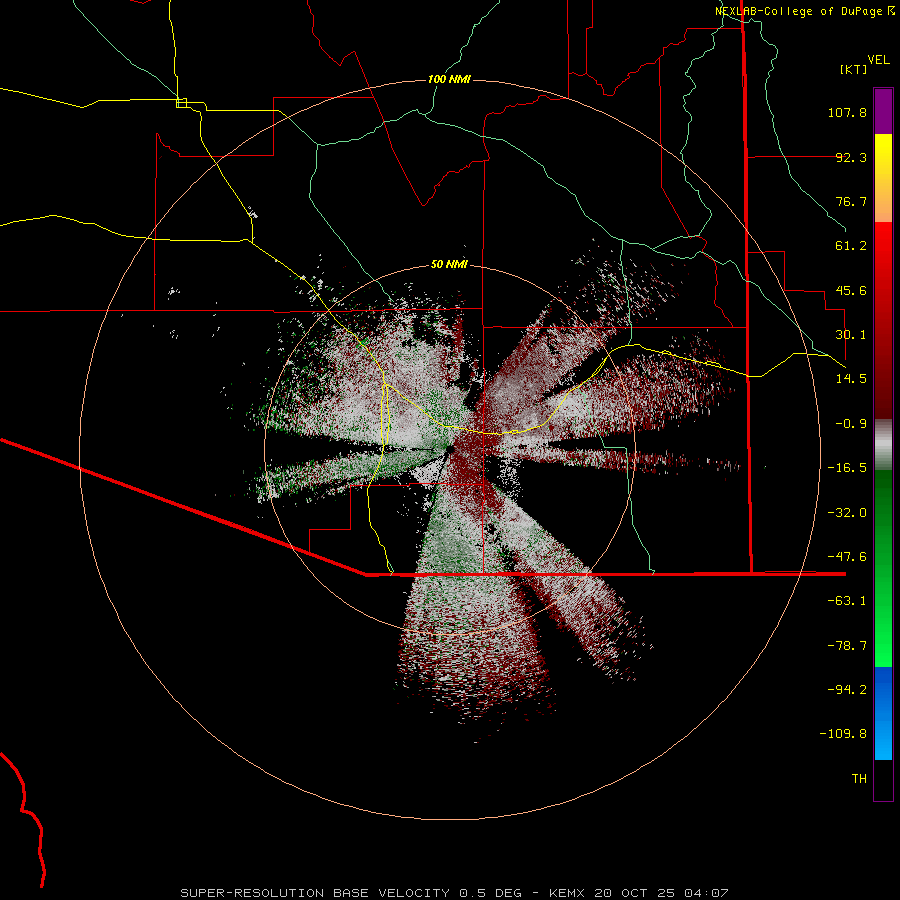
Task: Click the -109.8 velocity scale value
Action: tap(843, 734)
